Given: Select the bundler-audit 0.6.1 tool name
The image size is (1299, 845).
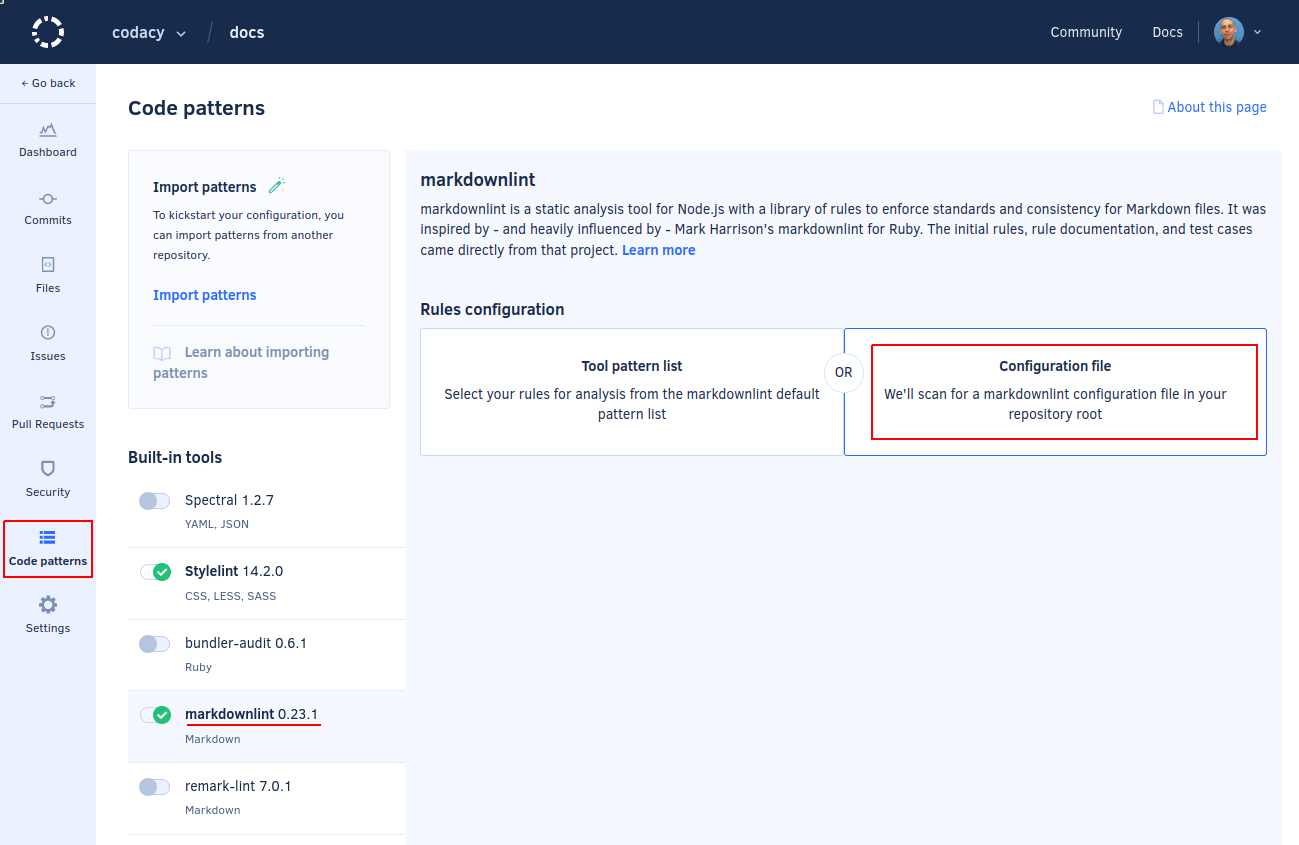Looking at the screenshot, I should [246, 643].
